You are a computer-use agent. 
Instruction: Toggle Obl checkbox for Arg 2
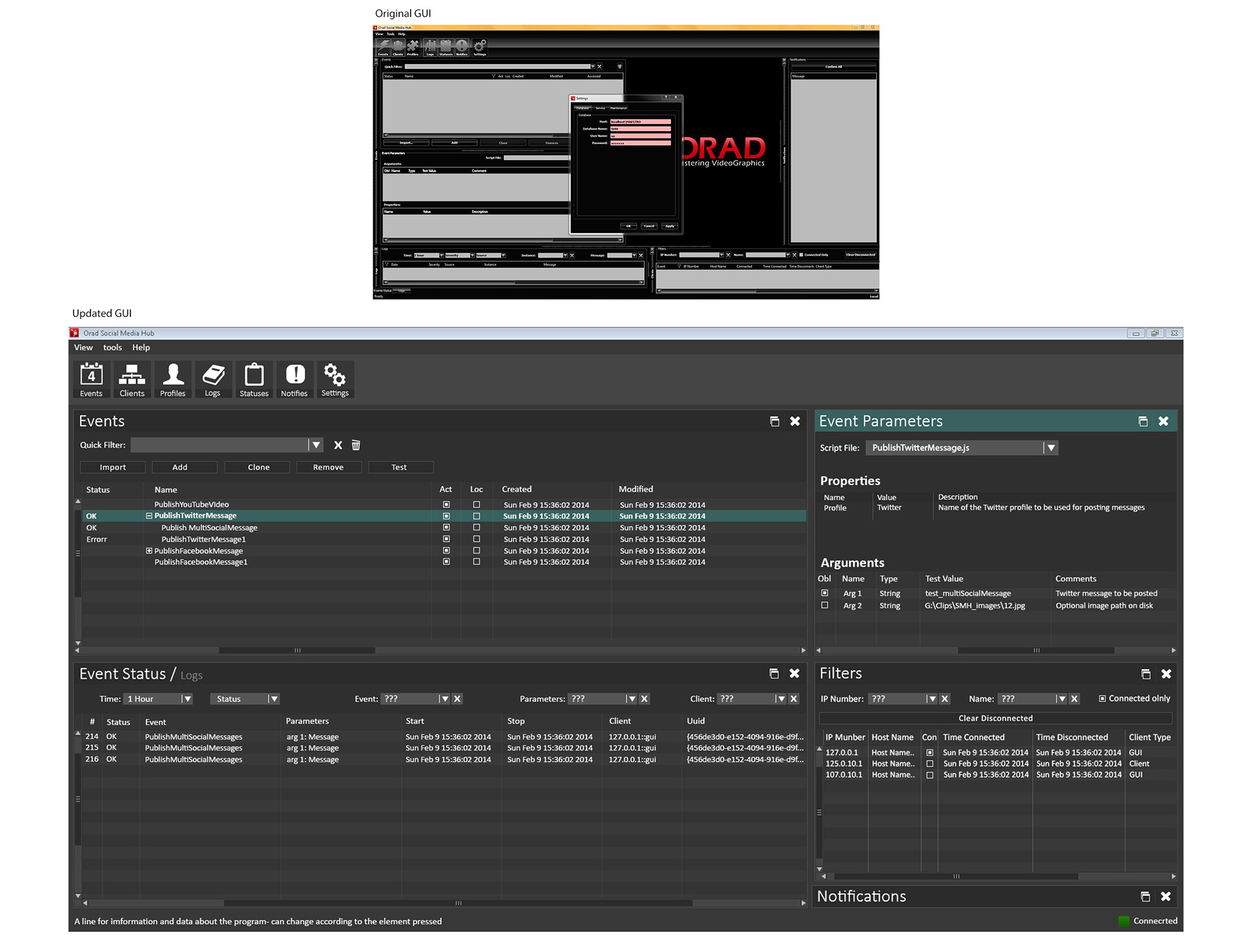824,605
